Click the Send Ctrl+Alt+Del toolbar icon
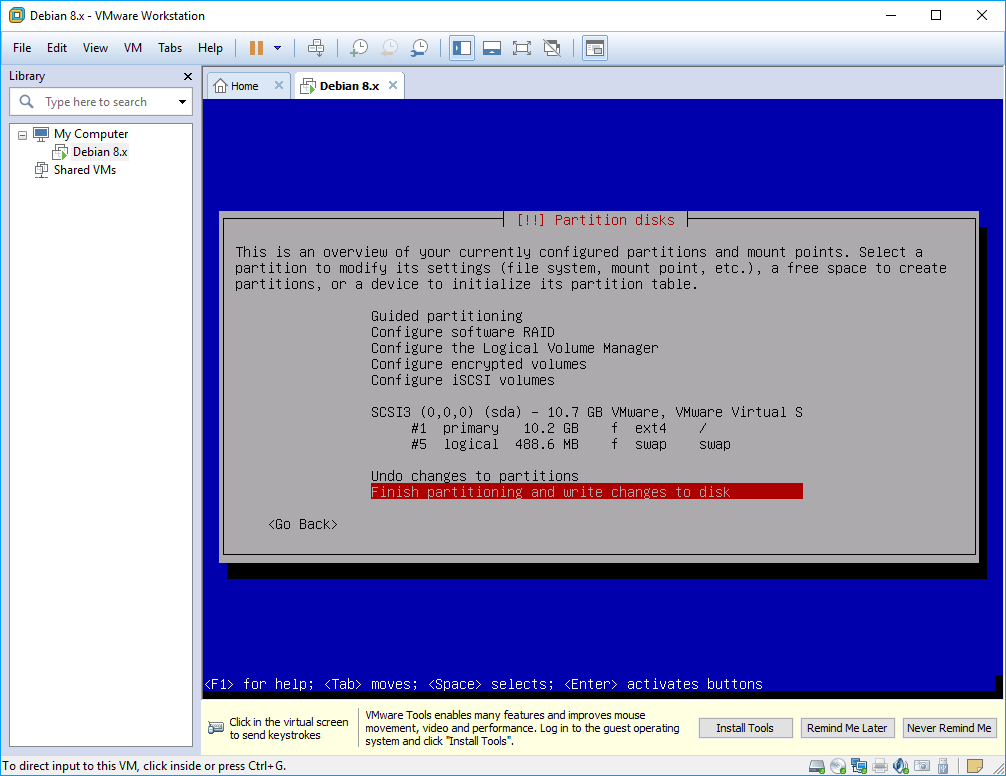Viewport: 1006px width, 776px height. click(316, 48)
